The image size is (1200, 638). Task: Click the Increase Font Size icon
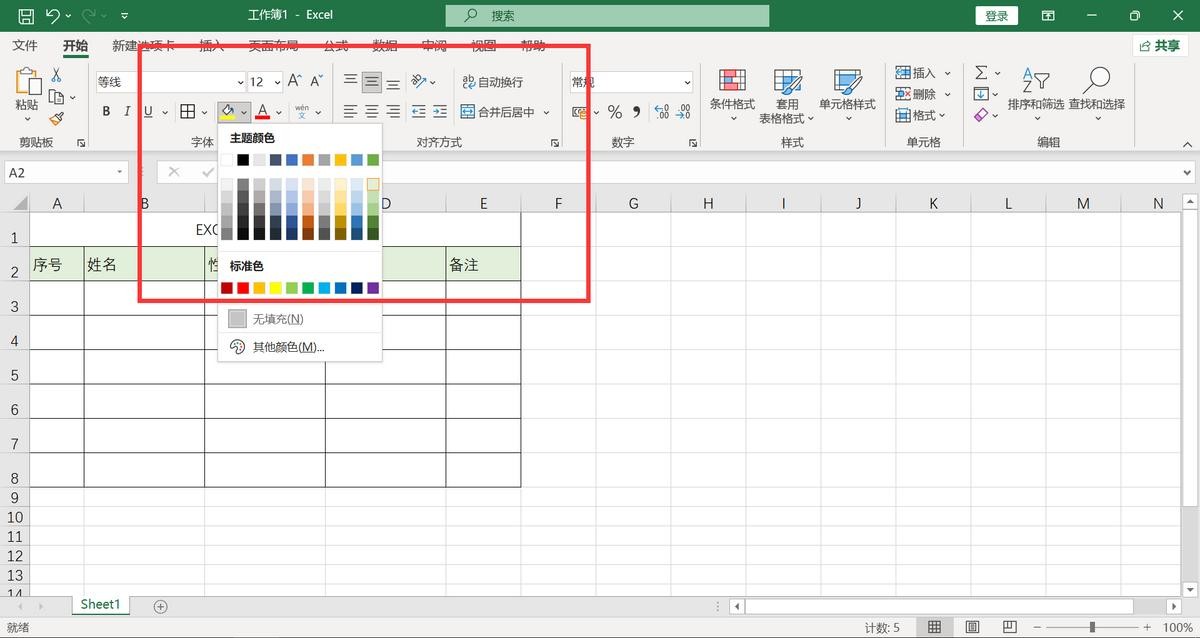pos(294,81)
